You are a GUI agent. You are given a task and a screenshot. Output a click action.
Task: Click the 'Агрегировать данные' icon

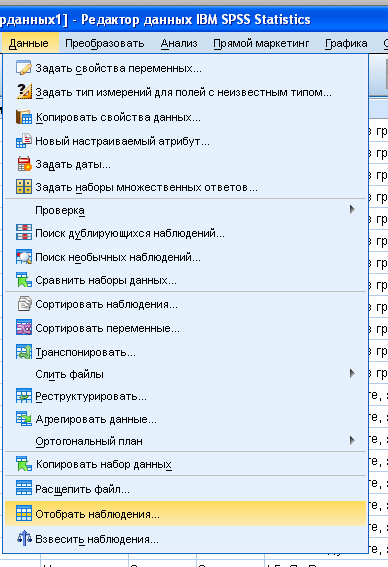[24, 419]
